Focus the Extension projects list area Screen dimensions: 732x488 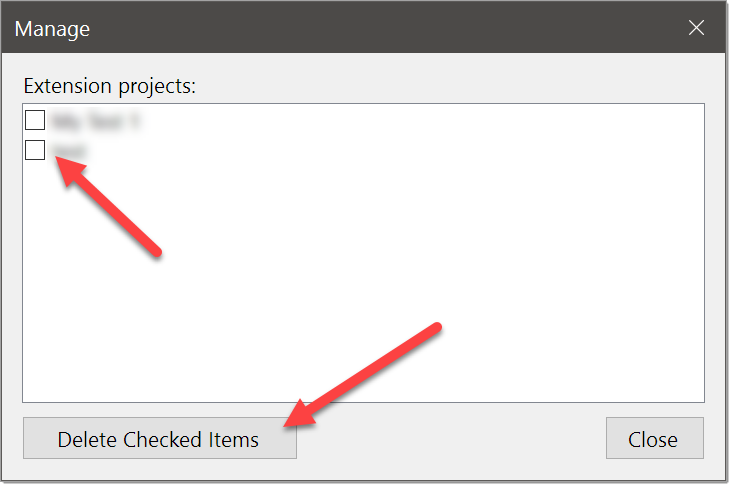[x=363, y=253]
